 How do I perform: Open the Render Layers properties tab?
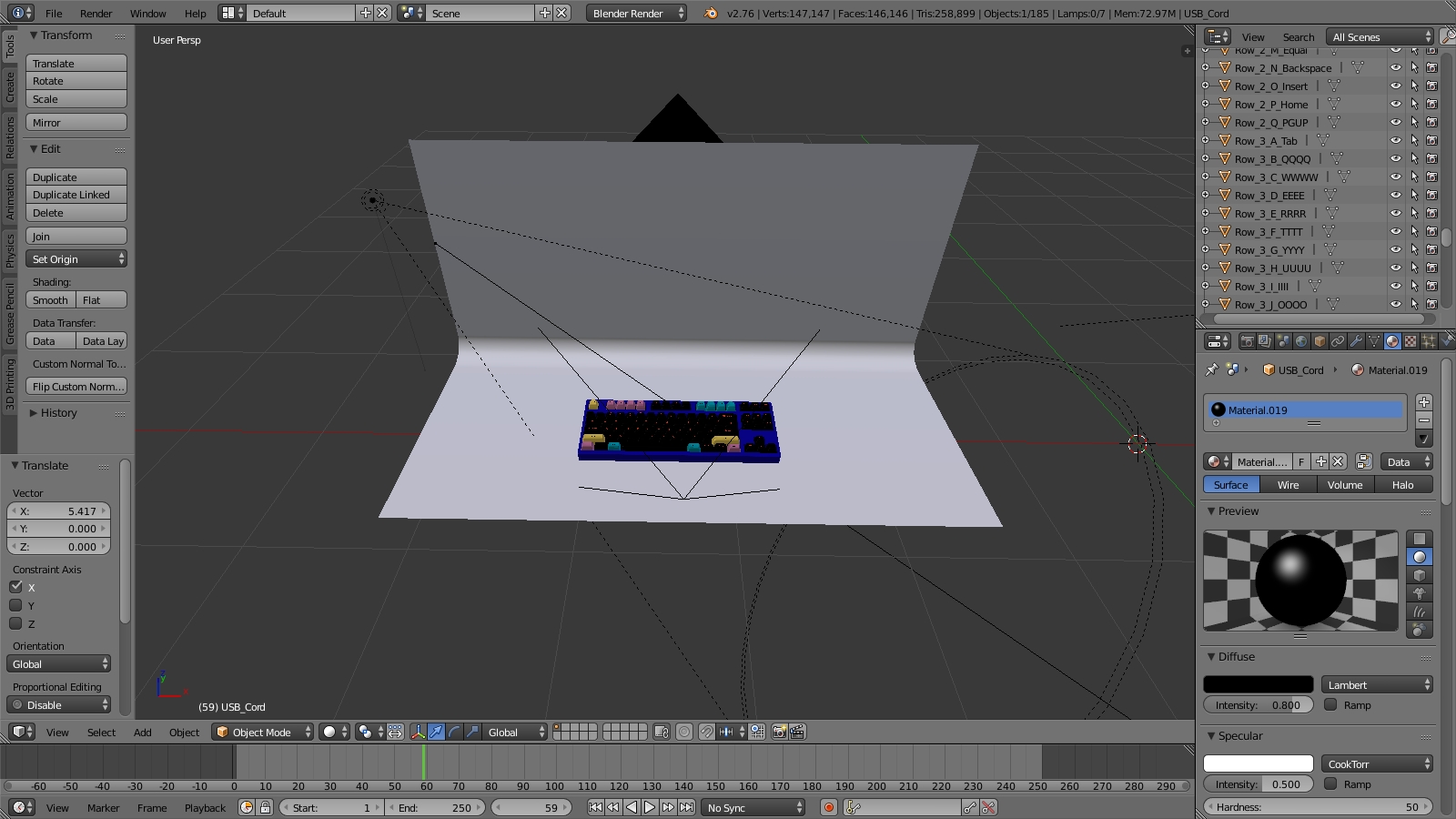click(x=1265, y=341)
